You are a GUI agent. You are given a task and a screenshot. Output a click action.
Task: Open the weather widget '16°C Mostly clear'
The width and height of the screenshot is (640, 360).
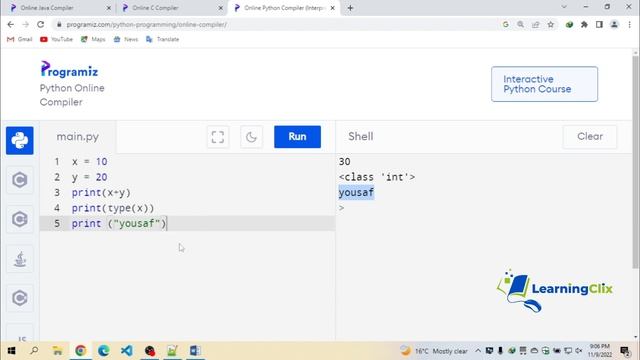(x=433, y=351)
